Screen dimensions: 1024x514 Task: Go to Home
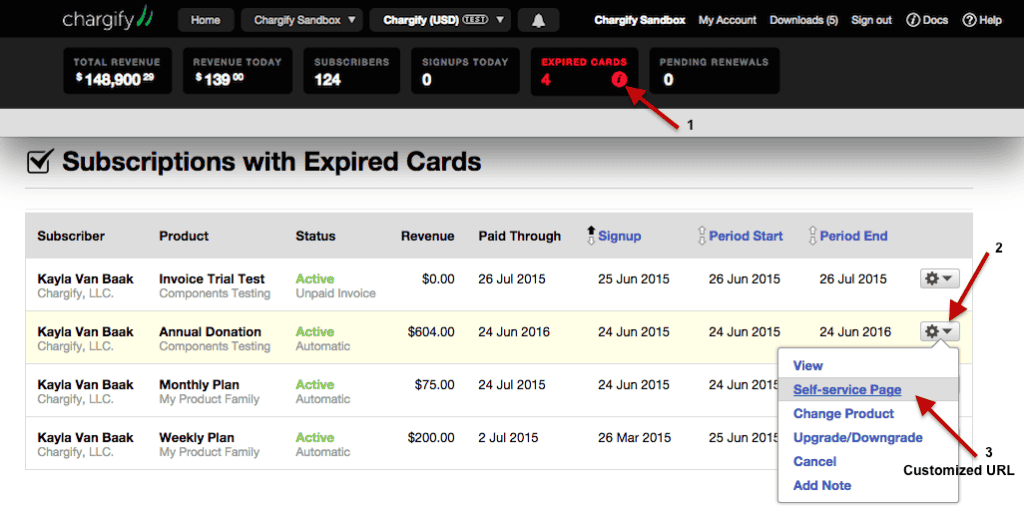205,20
